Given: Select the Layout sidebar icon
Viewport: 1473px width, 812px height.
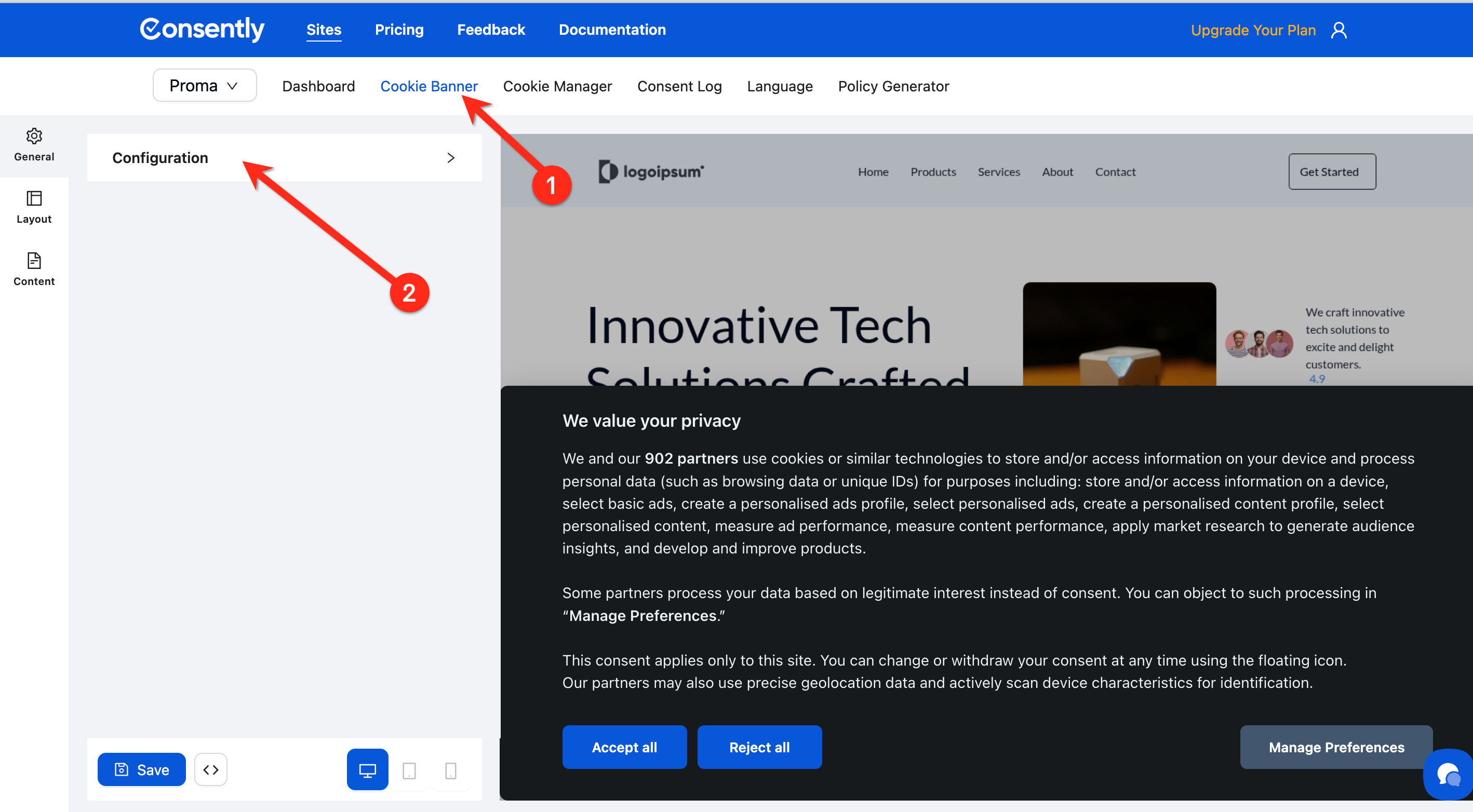Looking at the screenshot, I should coord(34,198).
